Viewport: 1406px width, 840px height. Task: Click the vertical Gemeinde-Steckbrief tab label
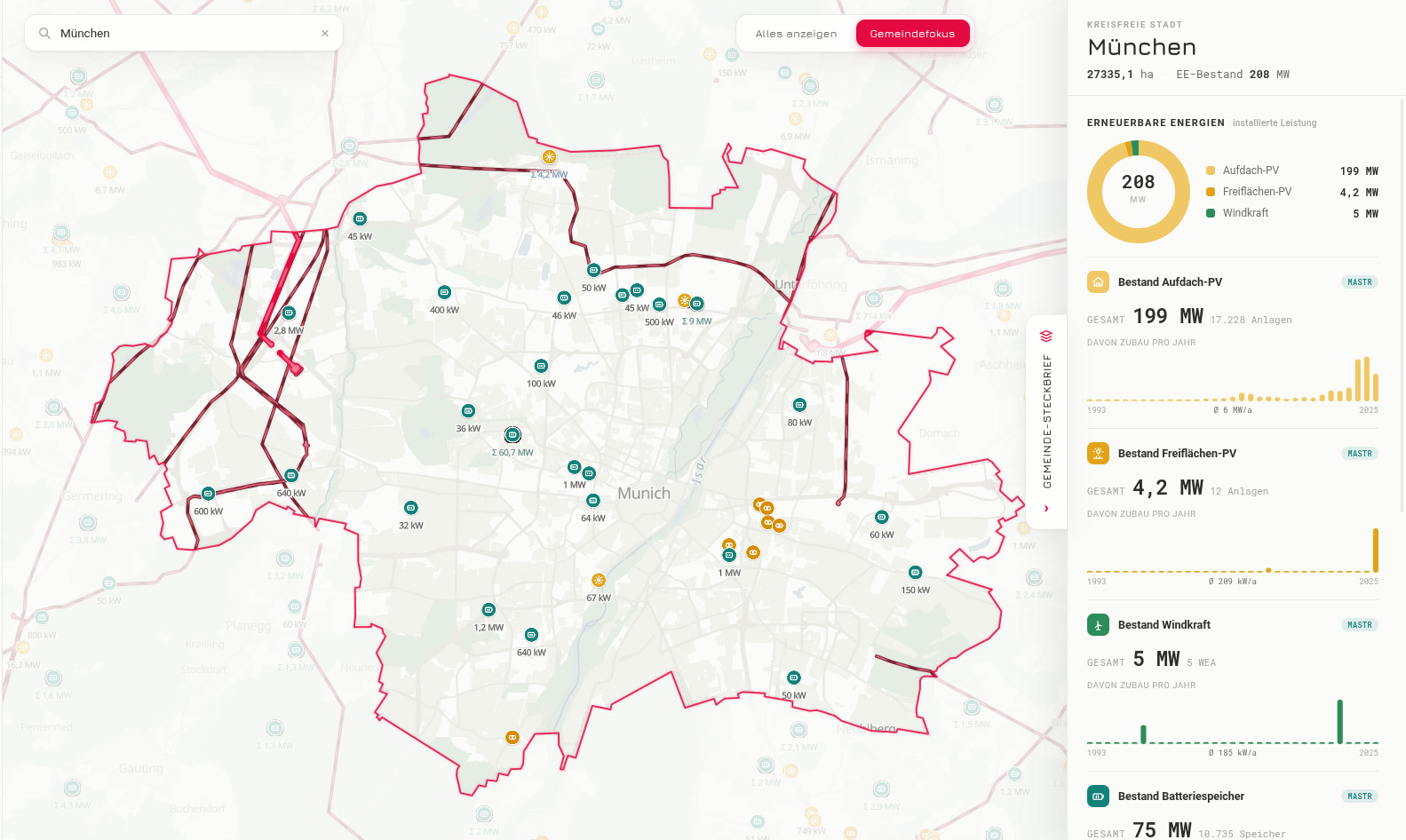1047,422
